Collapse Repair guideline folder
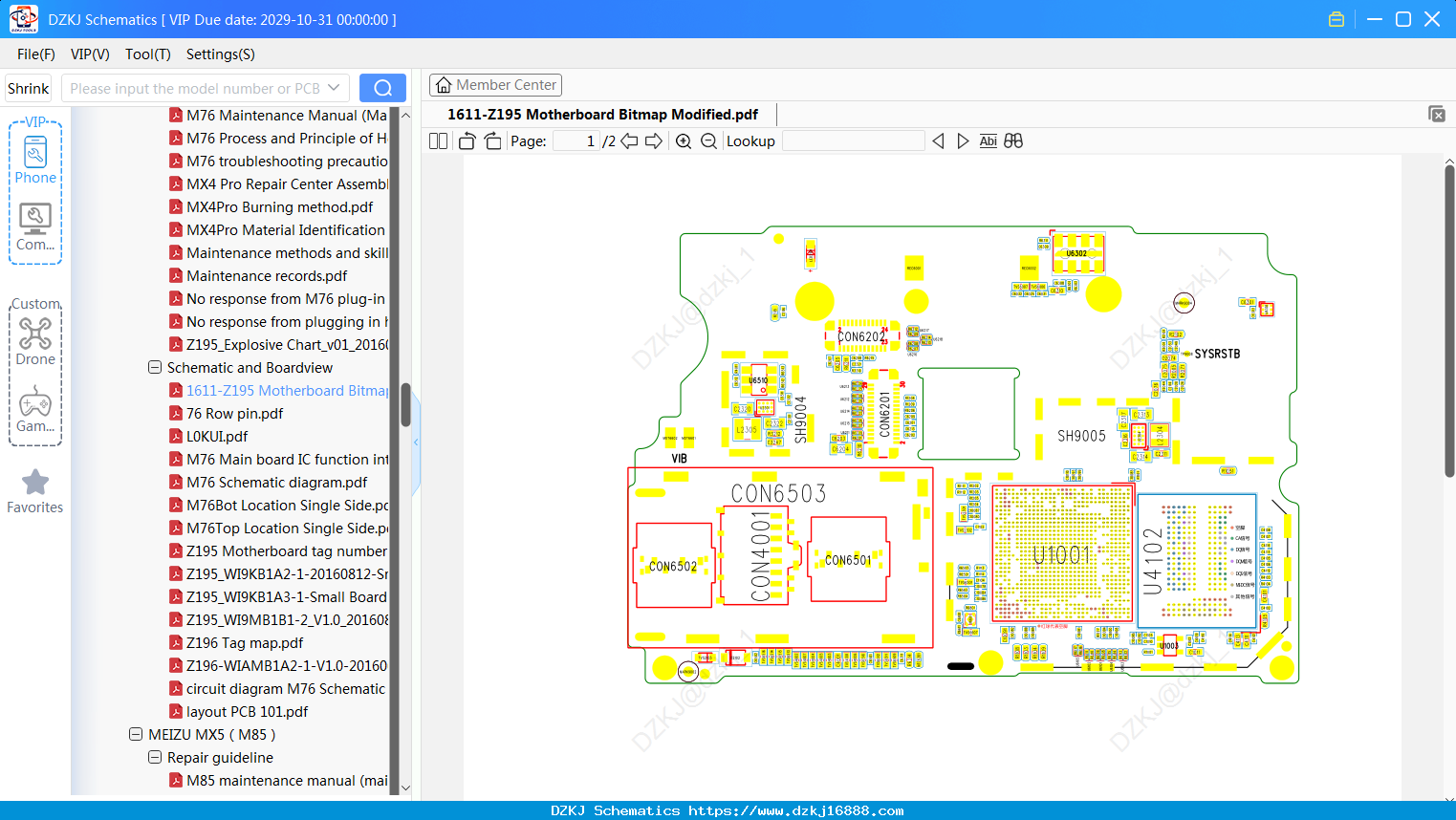The height and width of the screenshot is (820, 1456). tap(155, 758)
